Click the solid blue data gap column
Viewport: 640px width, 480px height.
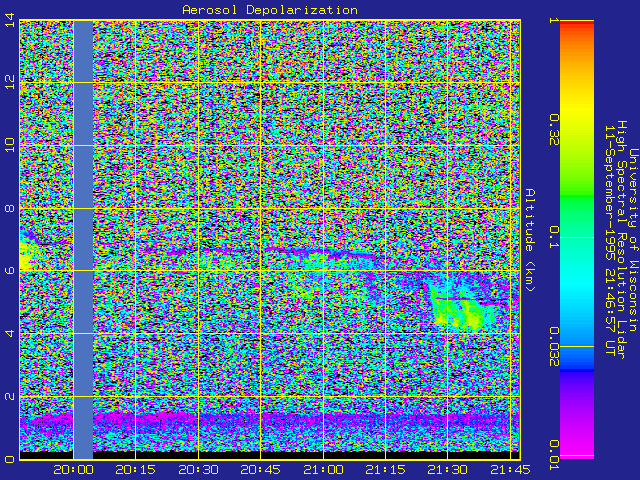coord(83,240)
